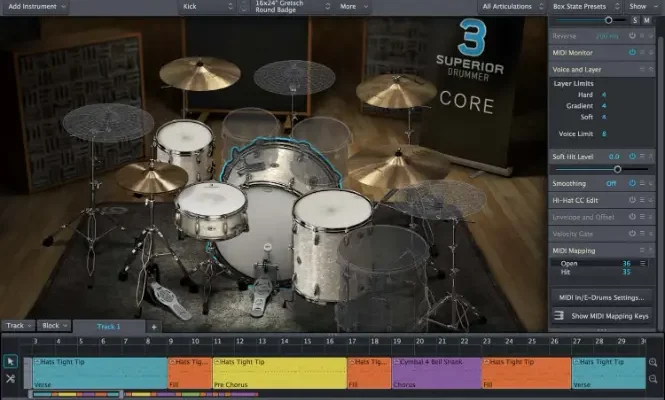Toggle the MIDI Monitor power button
The width and height of the screenshot is (665, 400).
(x=633, y=52)
